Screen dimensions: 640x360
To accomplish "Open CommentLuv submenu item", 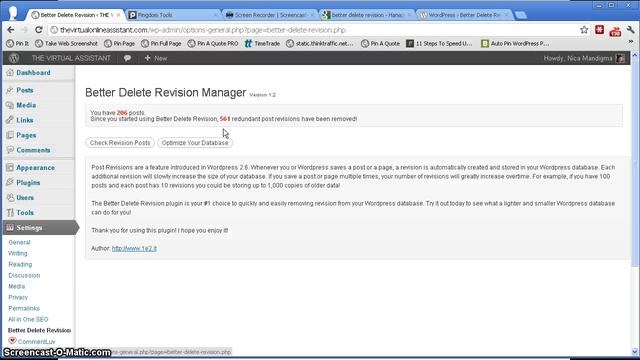I will click(x=36, y=342).
